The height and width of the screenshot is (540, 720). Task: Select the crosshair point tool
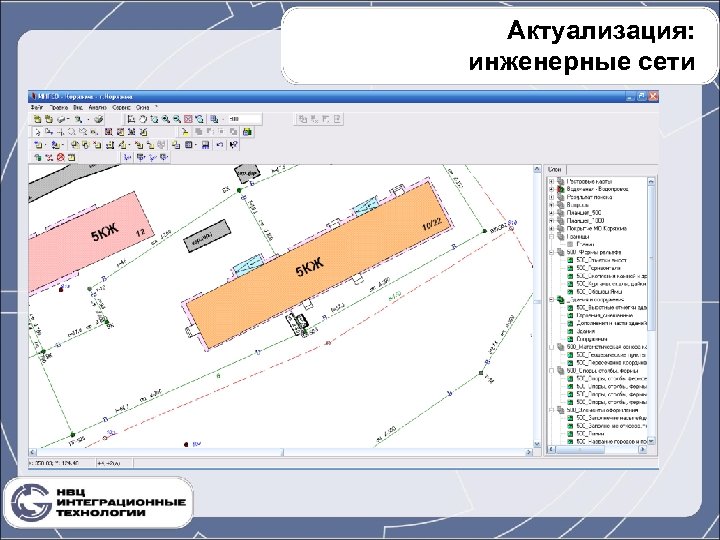tap(60, 132)
